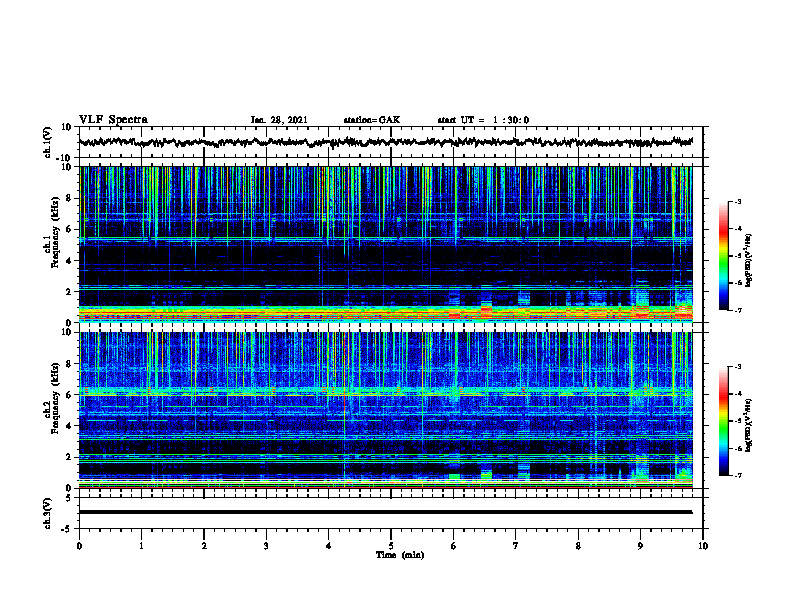Click time axis tick label "9"

point(640,546)
